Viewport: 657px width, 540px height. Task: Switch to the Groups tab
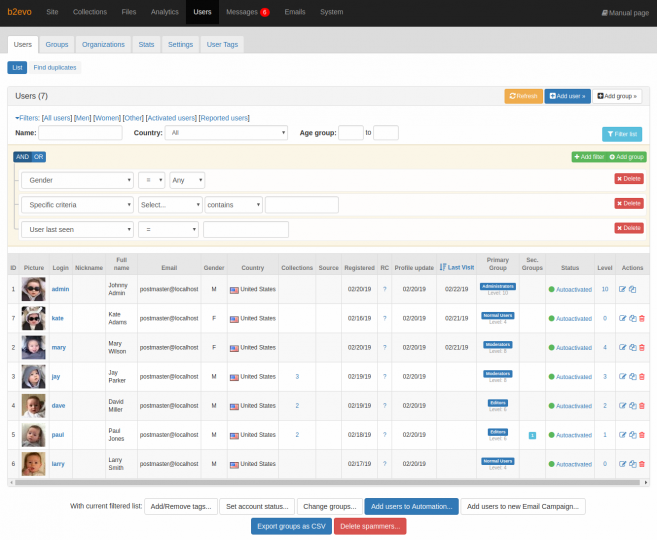click(x=57, y=44)
